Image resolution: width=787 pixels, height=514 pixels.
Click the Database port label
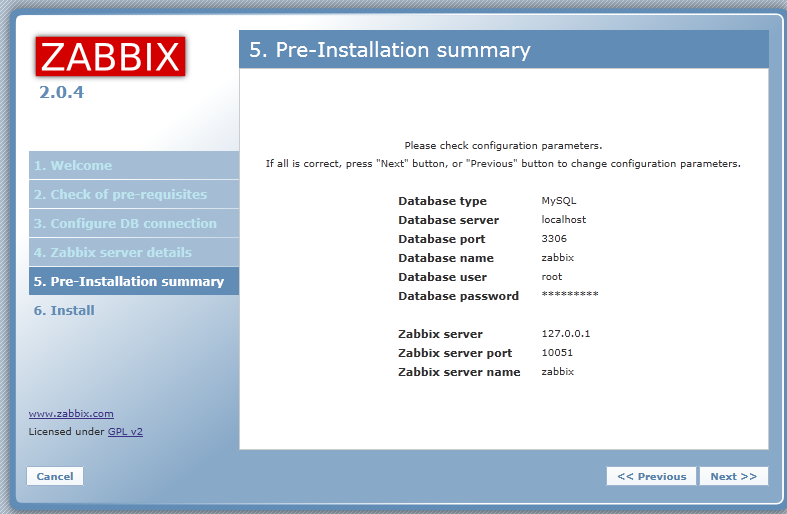pos(442,239)
